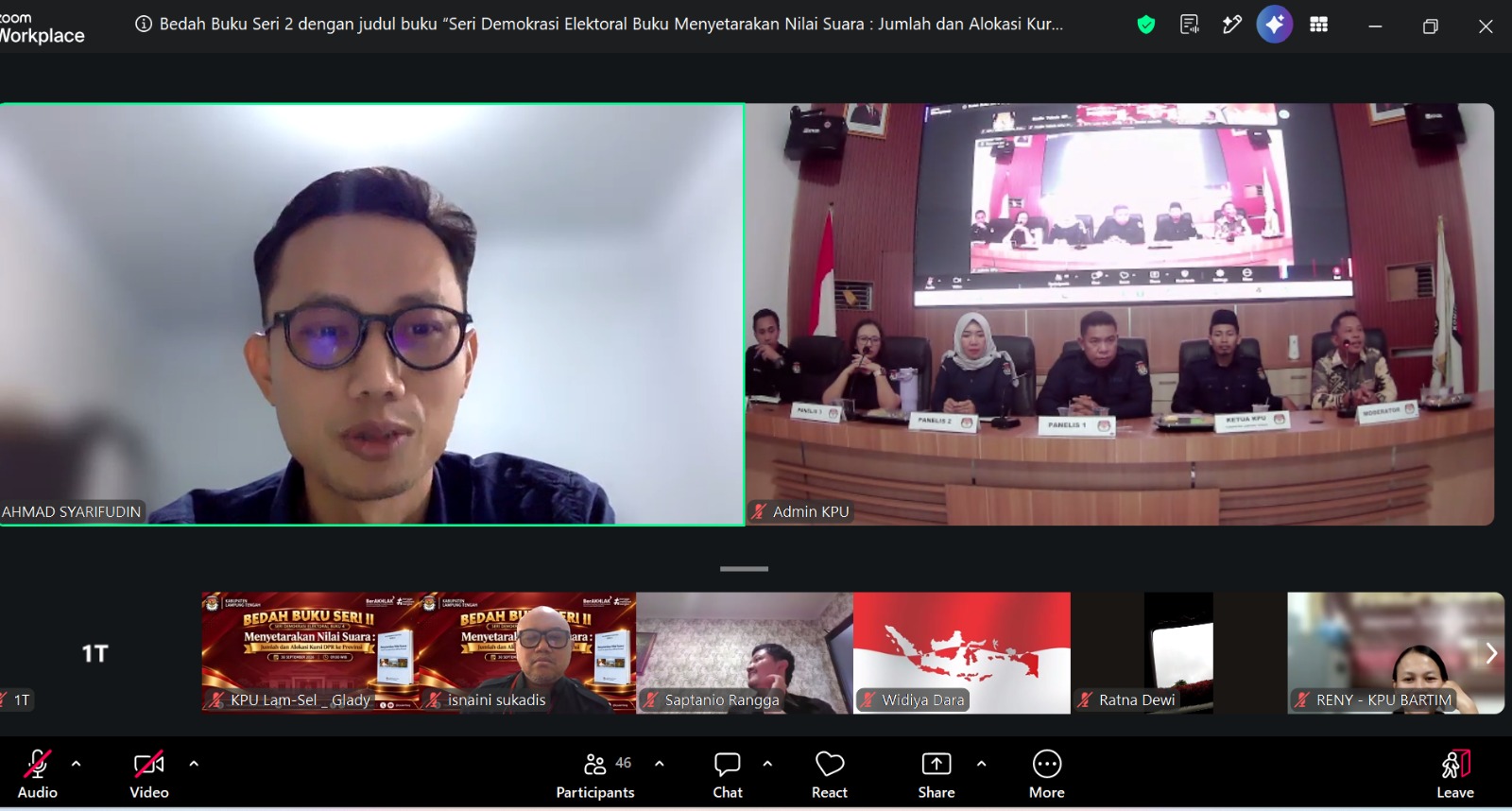Screen dimensions: 1512x811
Task: Select the Ratna Dewi thumbnail
Action: pyautogui.click(x=1179, y=652)
